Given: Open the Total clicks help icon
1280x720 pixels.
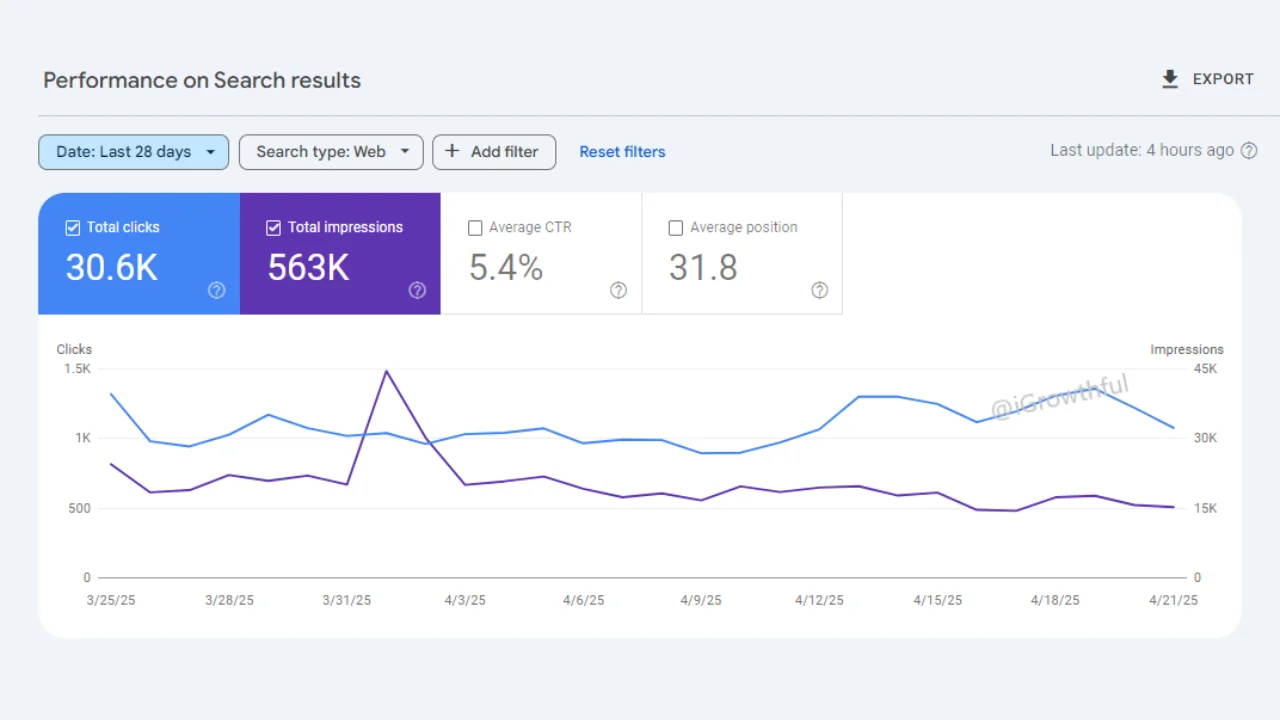Looking at the screenshot, I should 216,290.
